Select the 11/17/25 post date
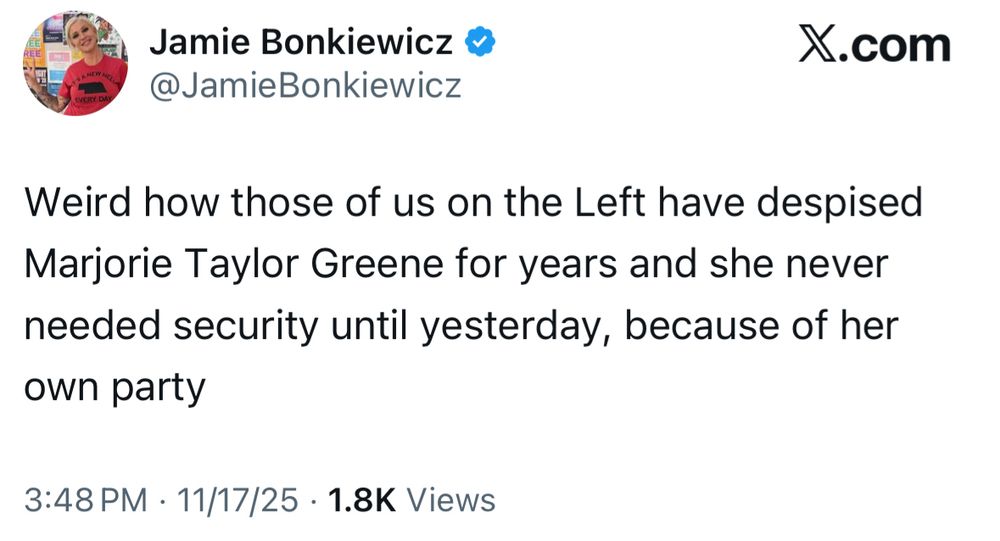1000x541 pixels. (x=234, y=498)
